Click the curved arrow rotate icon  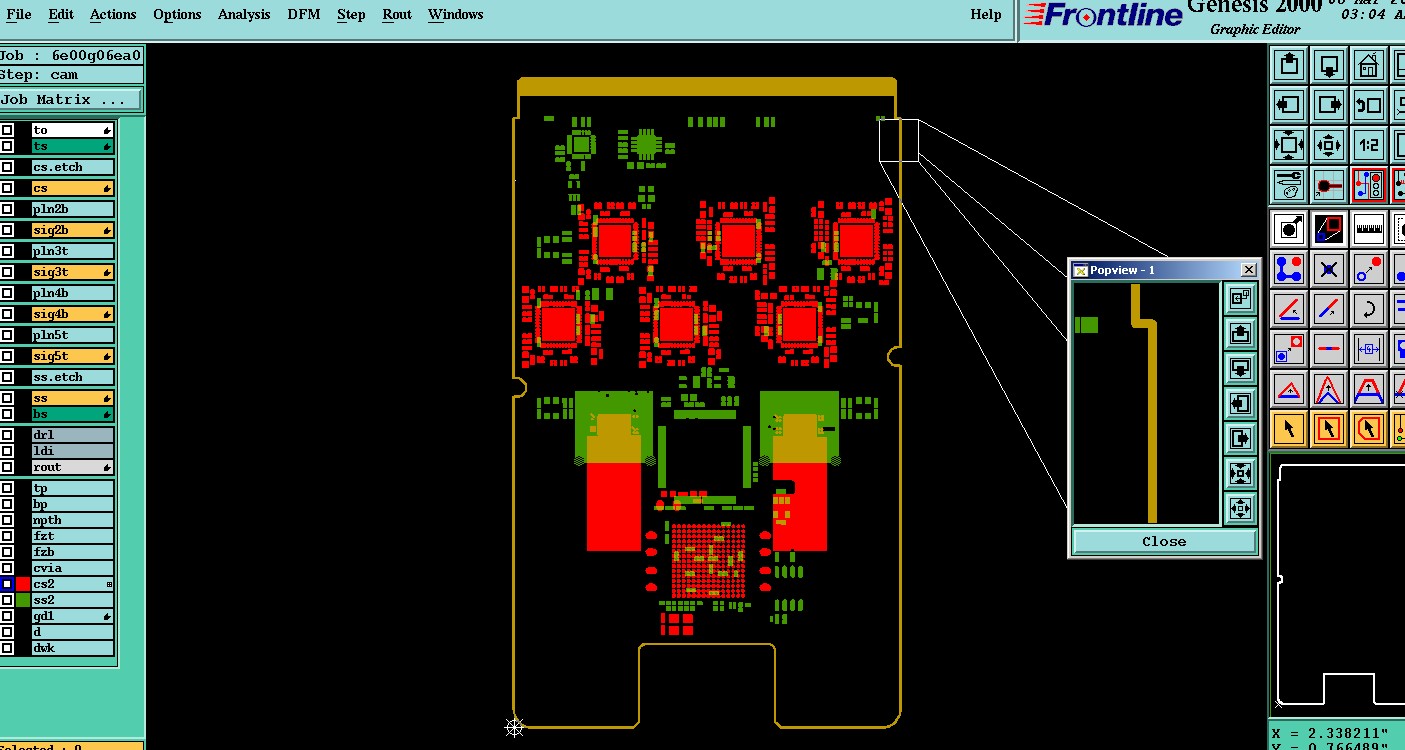tap(1368, 309)
